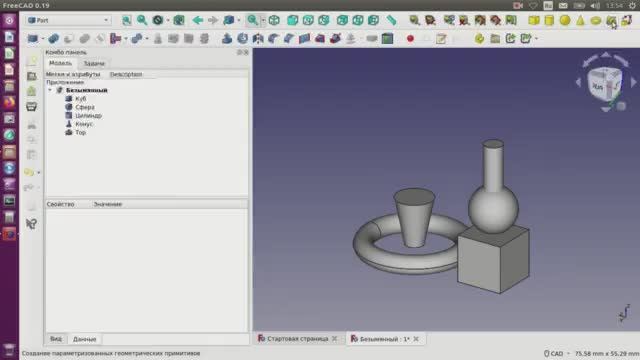Open link navigation dropdown arrow
This screenshot has width=640, height=360.
(239, 20)
